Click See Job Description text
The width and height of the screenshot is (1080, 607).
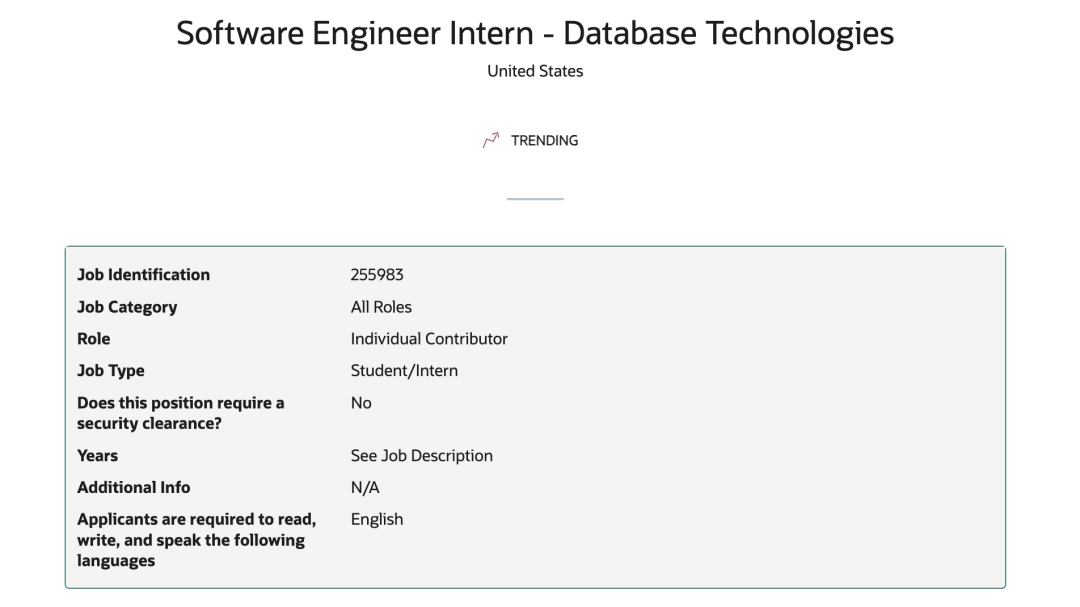tap(422, 455)
